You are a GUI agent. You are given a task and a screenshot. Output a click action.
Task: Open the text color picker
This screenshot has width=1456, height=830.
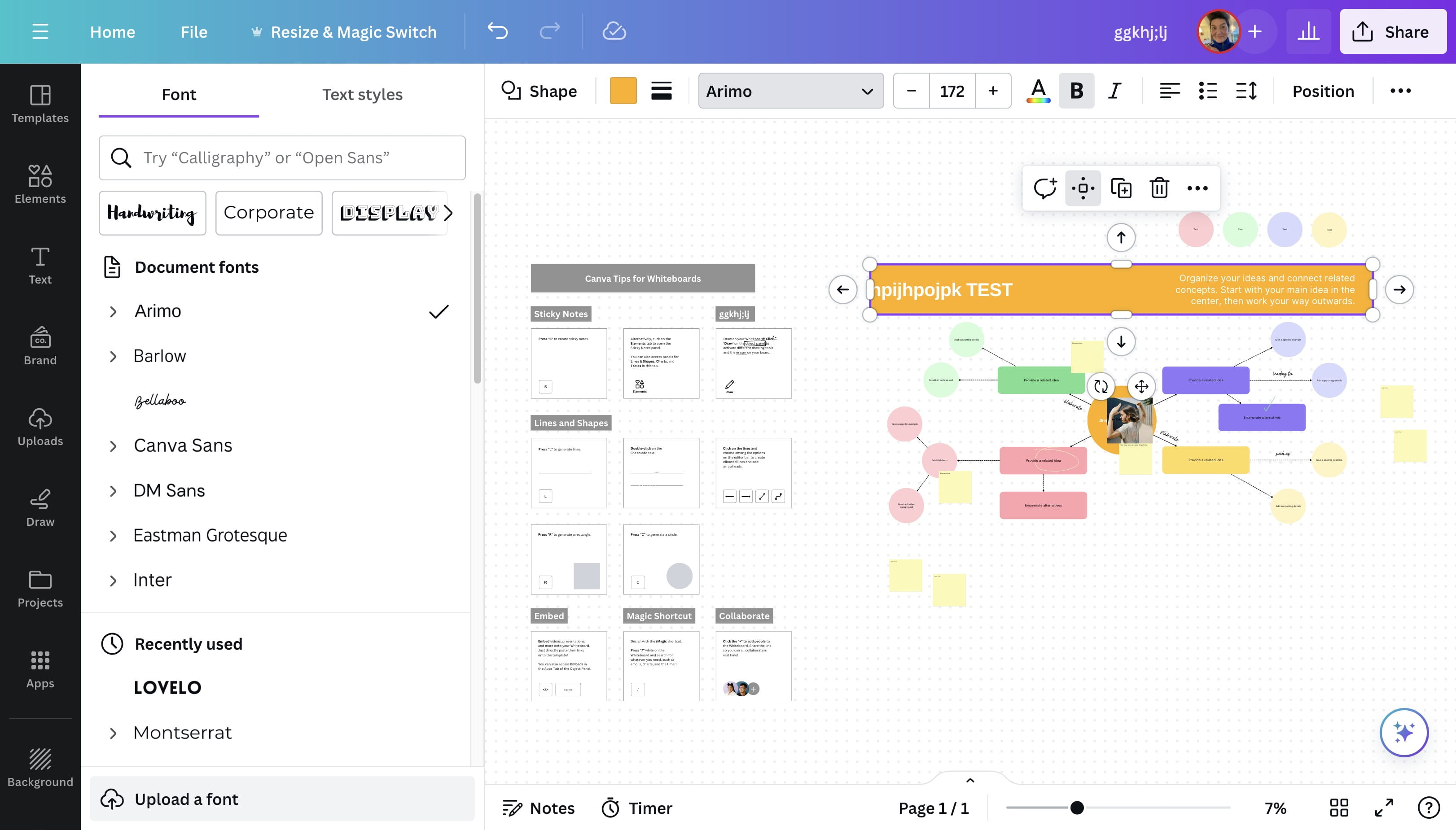click(1038, 91)
